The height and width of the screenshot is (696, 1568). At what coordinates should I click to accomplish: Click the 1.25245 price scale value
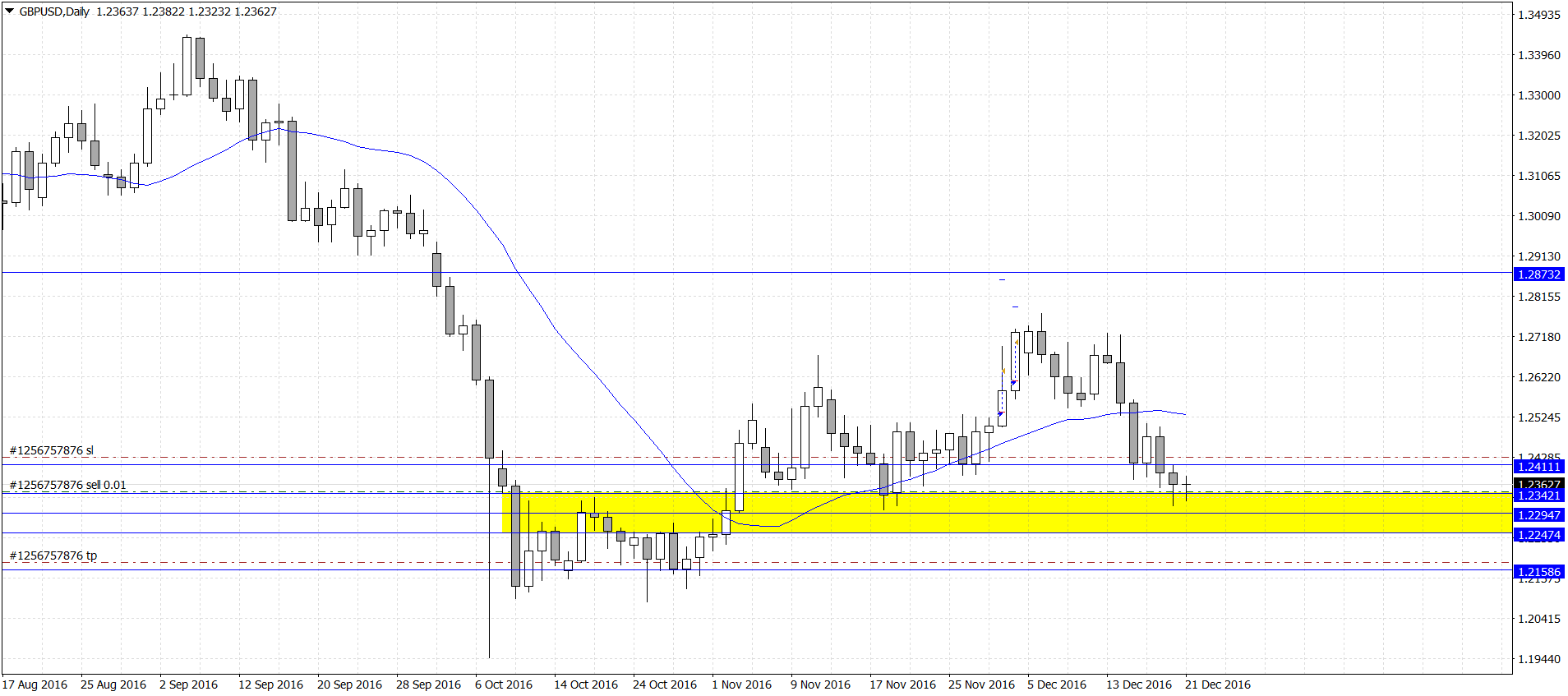[x=1539, y=417]
